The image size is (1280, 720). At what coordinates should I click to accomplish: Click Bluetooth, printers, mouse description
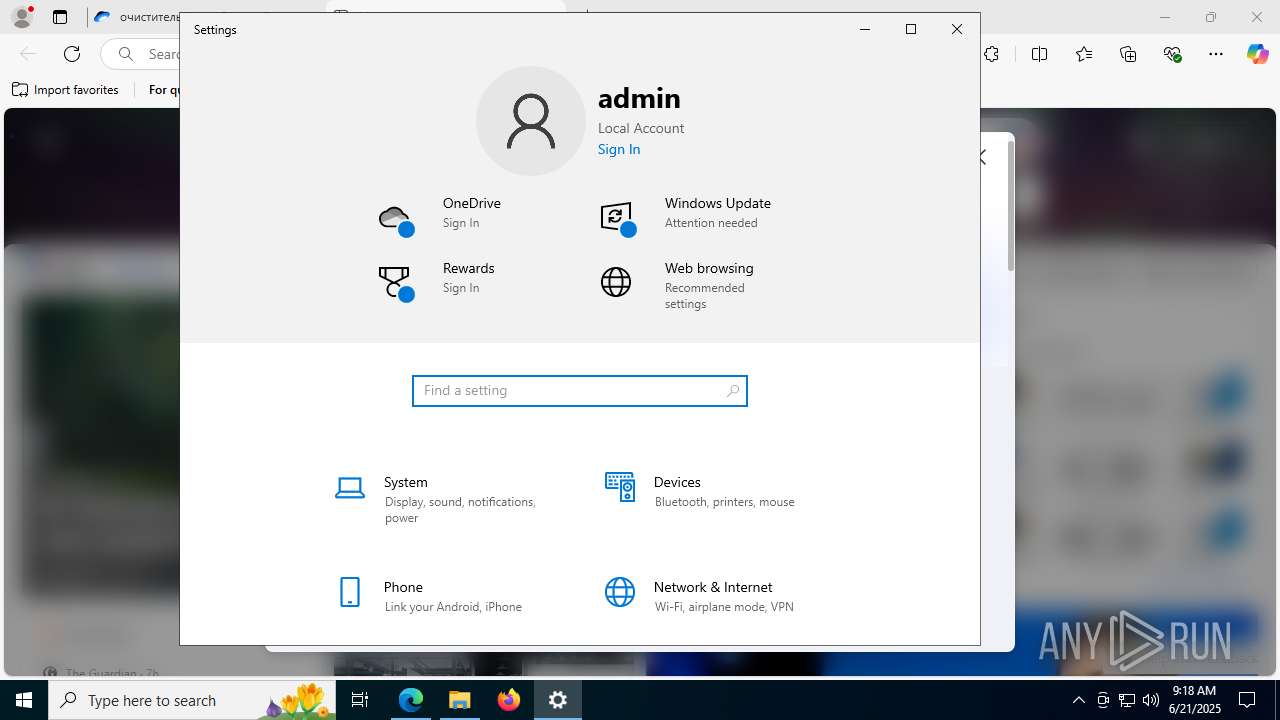725,502
